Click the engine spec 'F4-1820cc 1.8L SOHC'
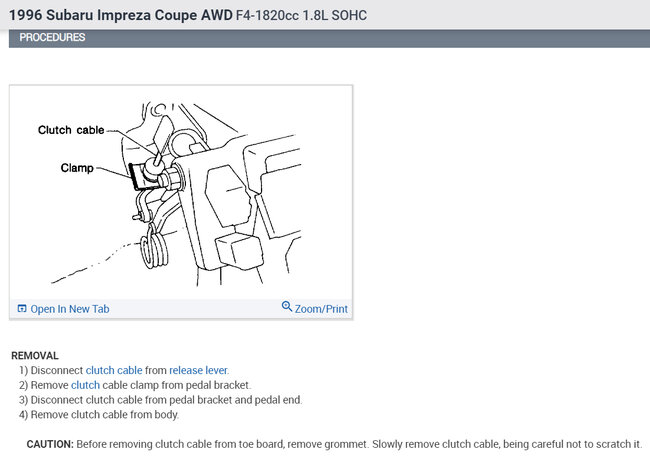This screenshot has height=472, width=650. click(x=301, y=15)
